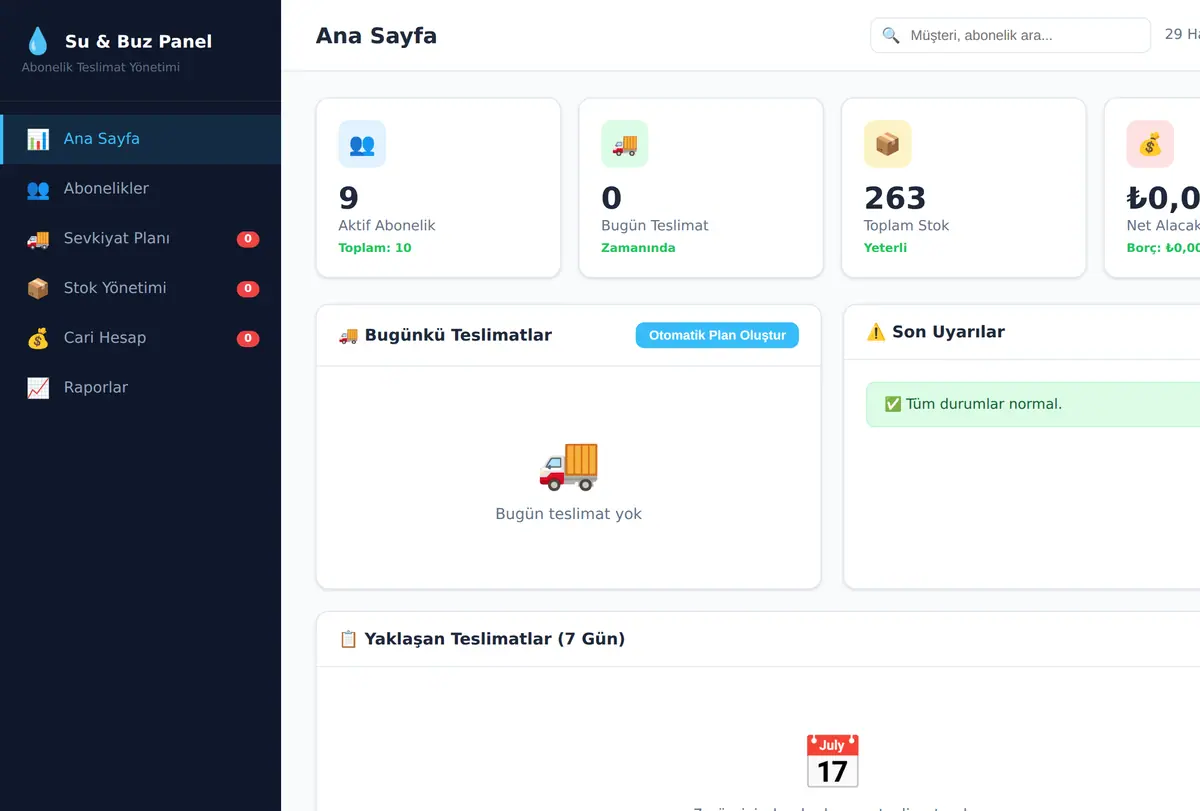The width and height of the screenshot is (1200, 811).
Task: Click the 'Bugünkü Teslimatlar' heading
Action: [x=458, y=335]
